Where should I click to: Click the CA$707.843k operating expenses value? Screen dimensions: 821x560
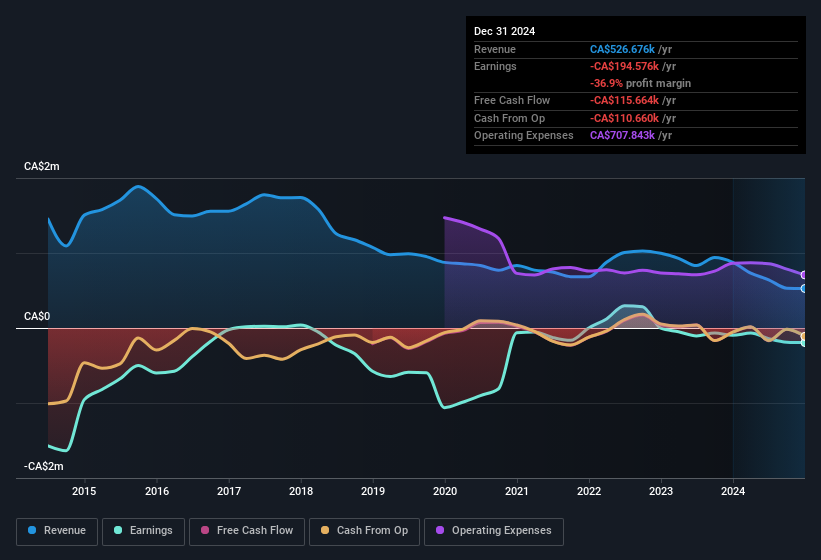[622, 135]
